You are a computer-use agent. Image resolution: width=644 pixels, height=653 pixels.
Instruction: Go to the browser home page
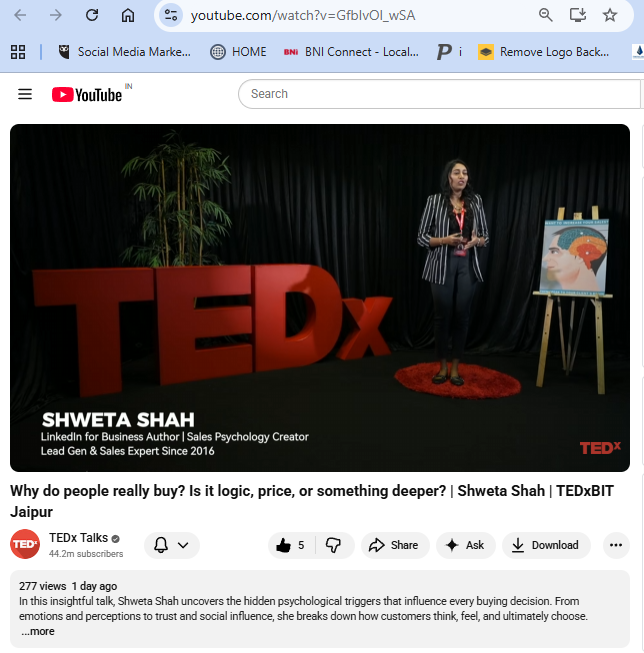128,15
